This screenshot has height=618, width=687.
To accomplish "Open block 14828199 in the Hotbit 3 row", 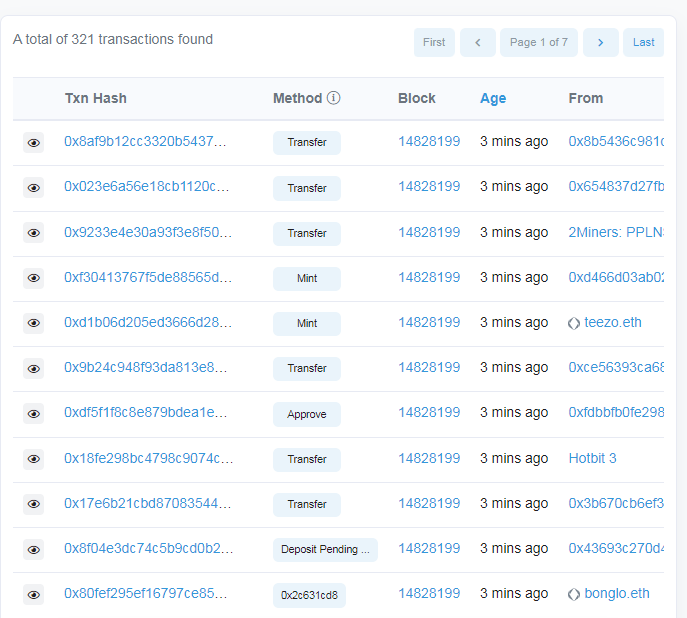I will point(429,458).
